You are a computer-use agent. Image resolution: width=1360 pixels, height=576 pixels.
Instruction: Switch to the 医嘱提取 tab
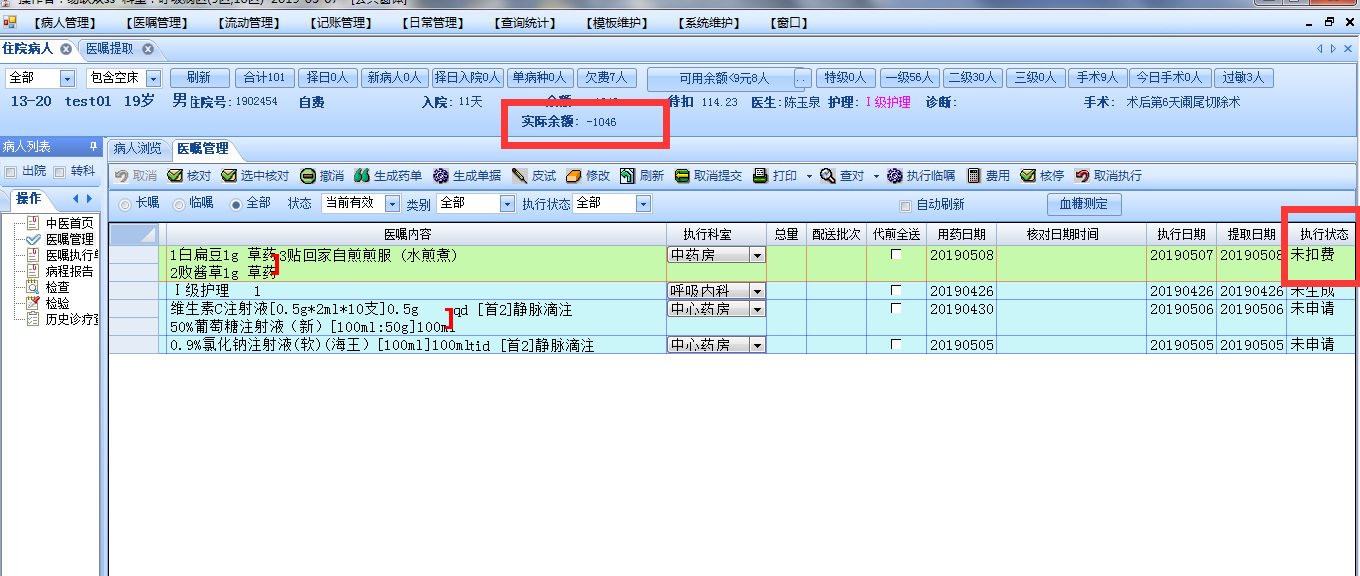tap(109, 48)
